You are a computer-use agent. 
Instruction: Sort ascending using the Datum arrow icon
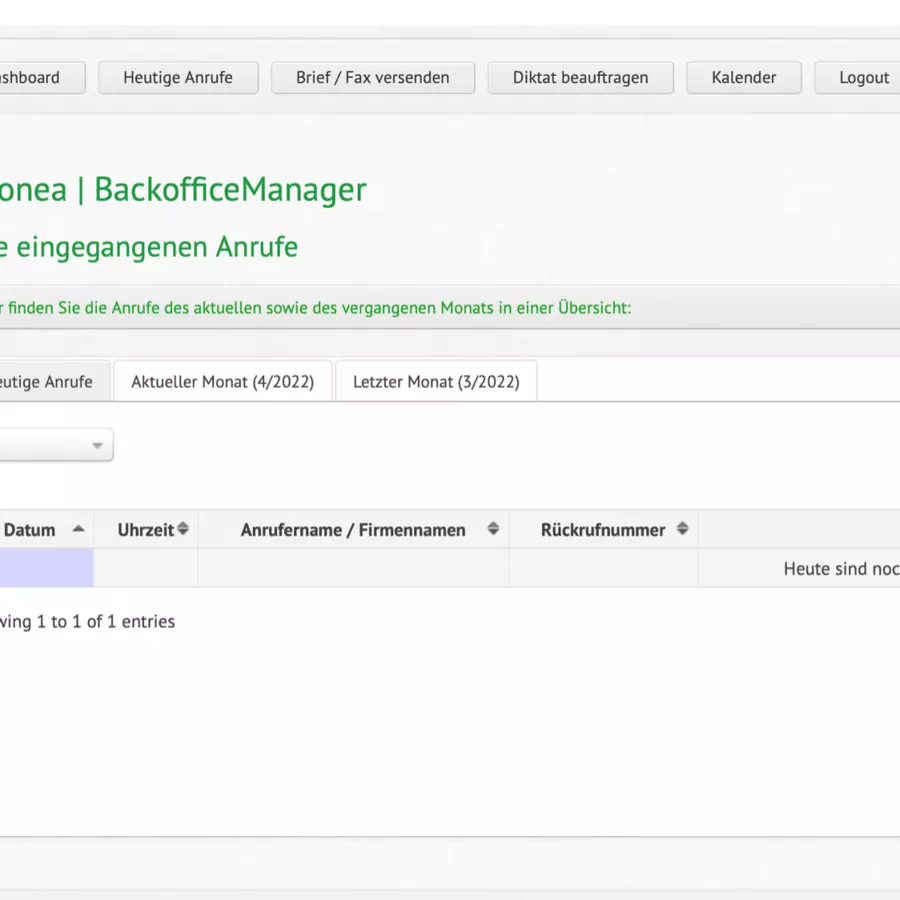[78, 529]
